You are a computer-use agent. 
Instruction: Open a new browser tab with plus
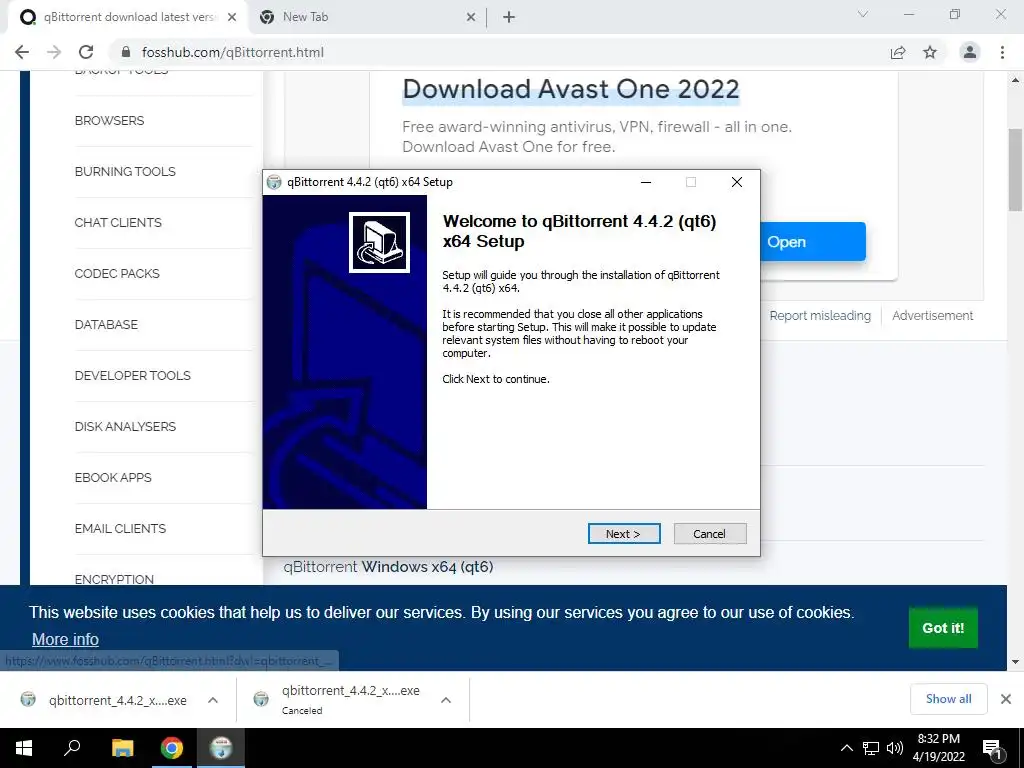point(509,17)
